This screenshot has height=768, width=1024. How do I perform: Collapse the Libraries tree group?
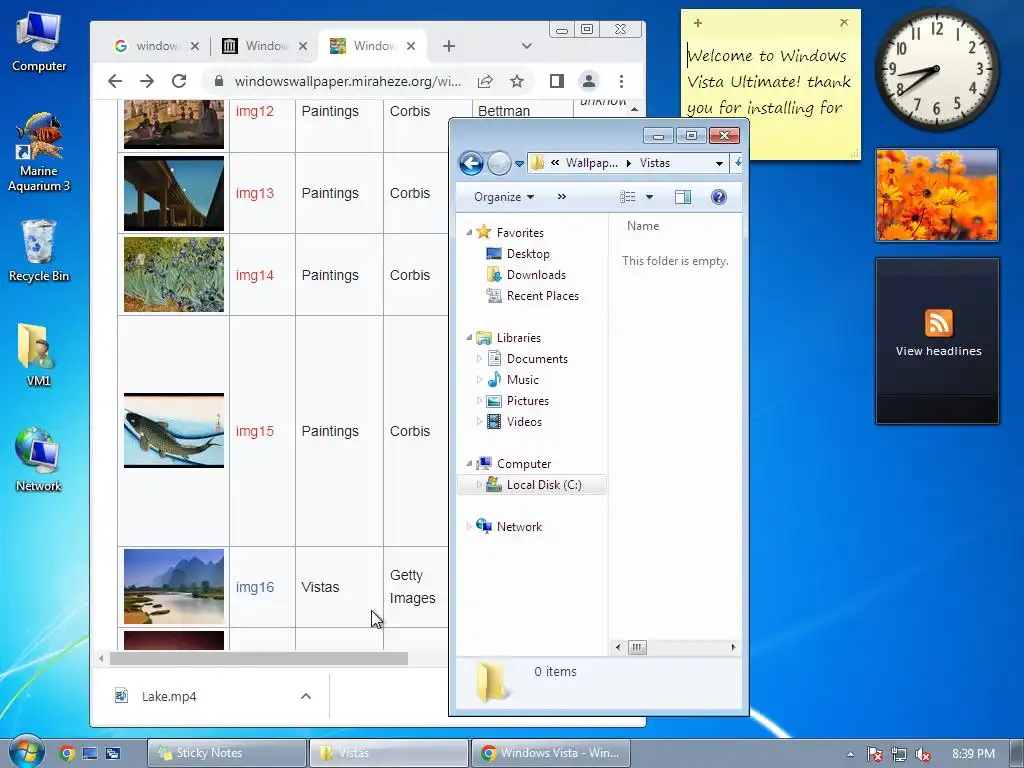click(x=469, y=338)
